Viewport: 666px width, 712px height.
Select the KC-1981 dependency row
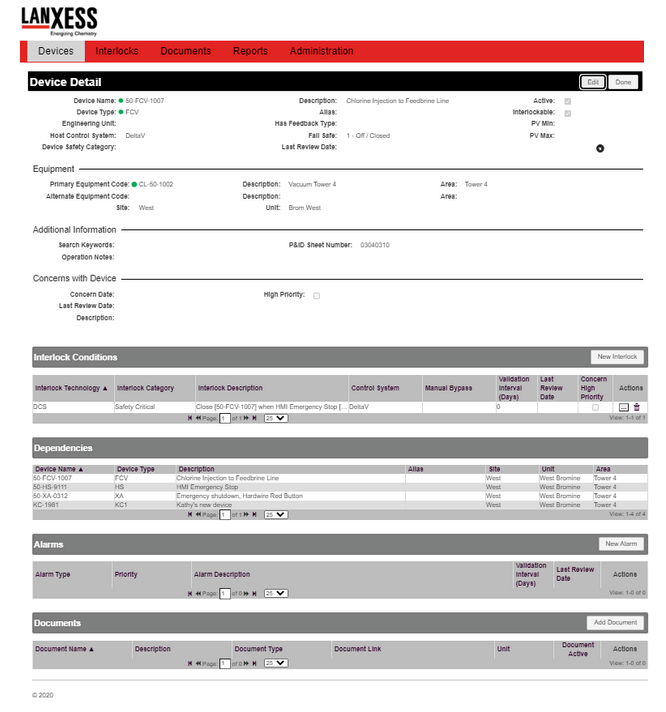340,504
